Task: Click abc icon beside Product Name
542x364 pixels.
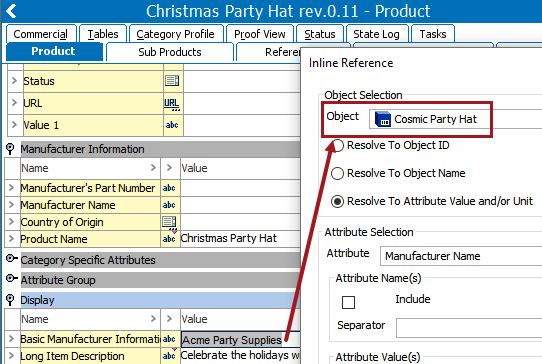Action: pyautogui.click(x=169, y=239)
